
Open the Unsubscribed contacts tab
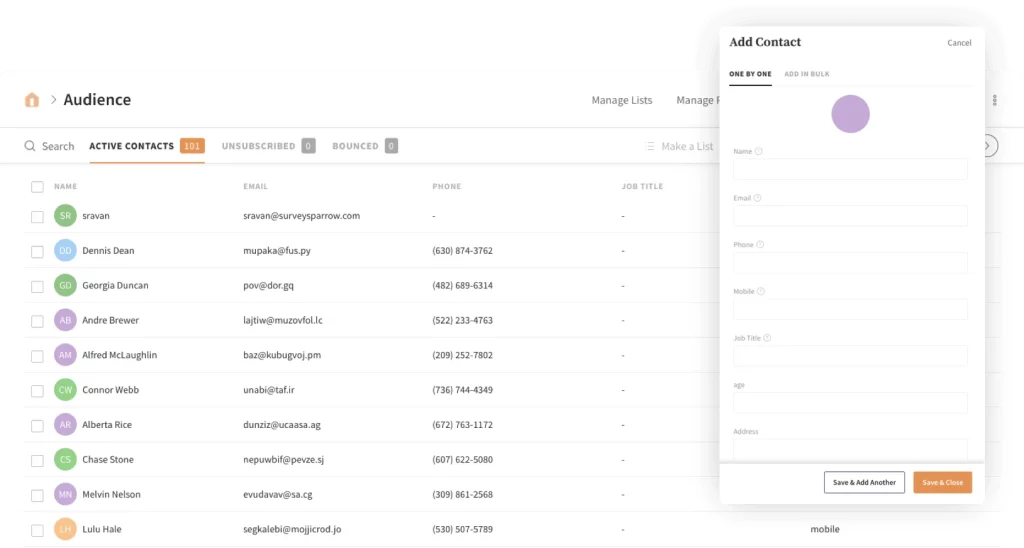(258, 146)
